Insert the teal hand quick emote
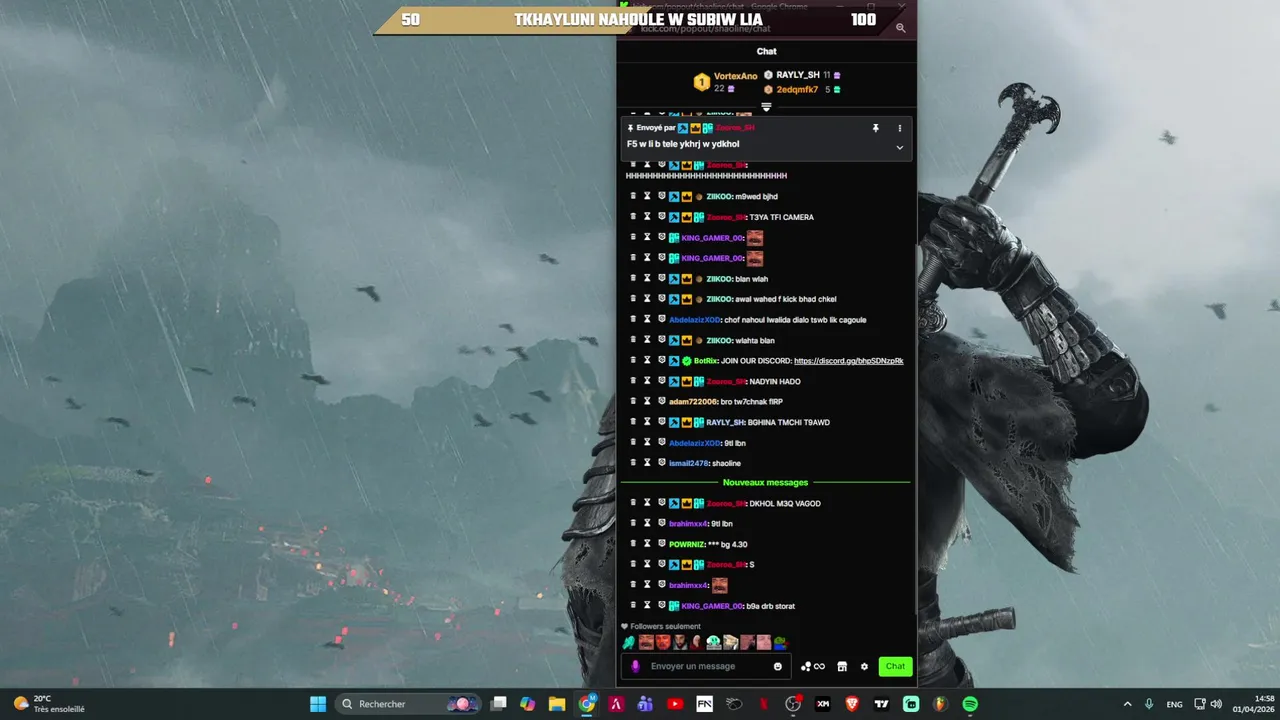The width and height of the screenshot is (1280, 720). coord(628,642)
